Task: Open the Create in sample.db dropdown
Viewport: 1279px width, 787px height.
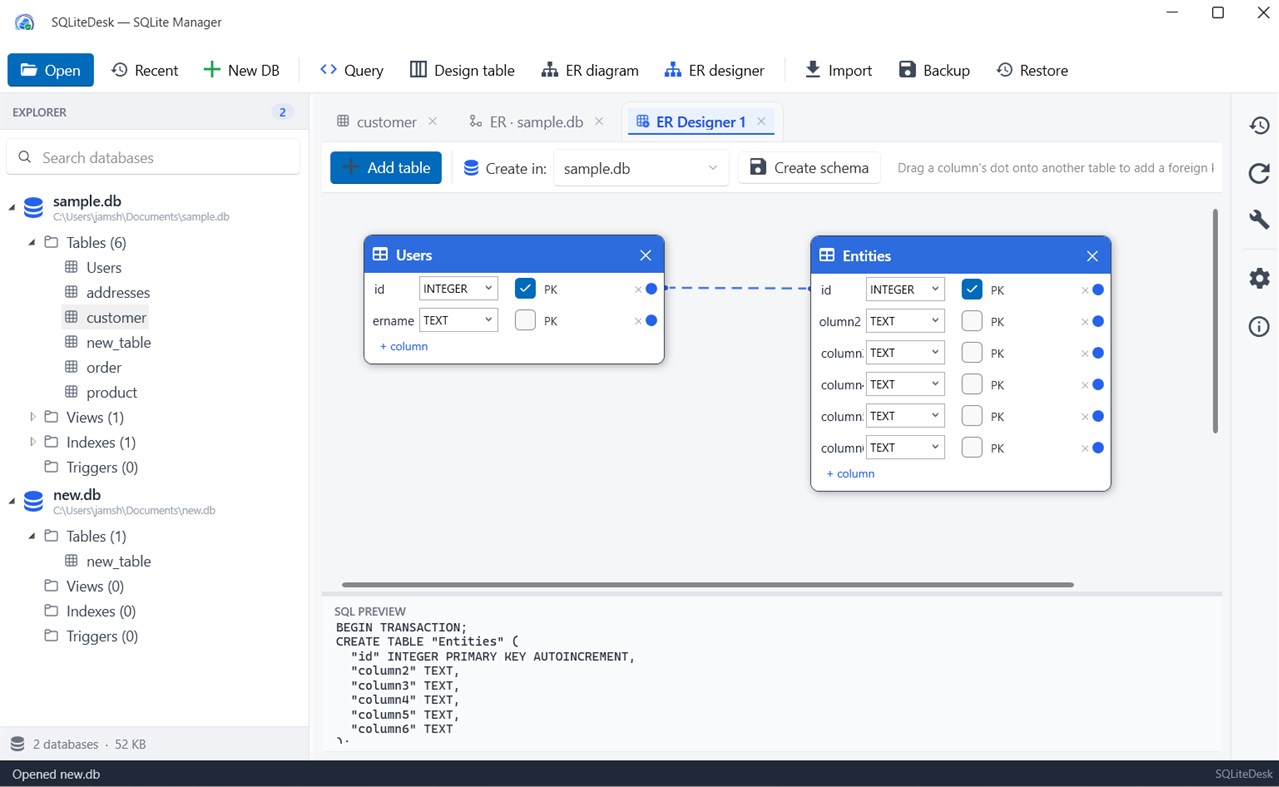Action: (640, 168)
